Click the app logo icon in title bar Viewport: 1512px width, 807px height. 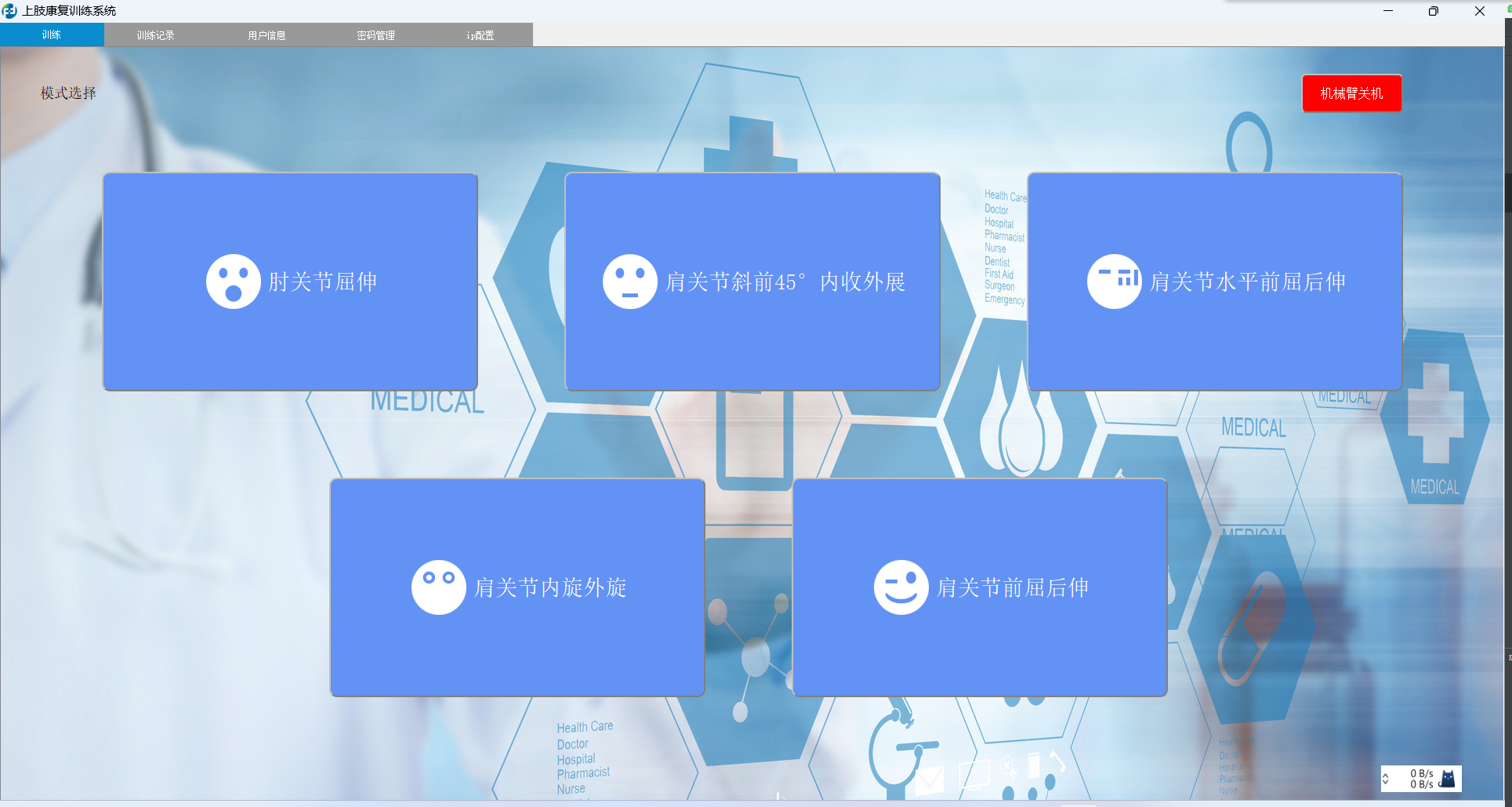[x=9, y=11]
